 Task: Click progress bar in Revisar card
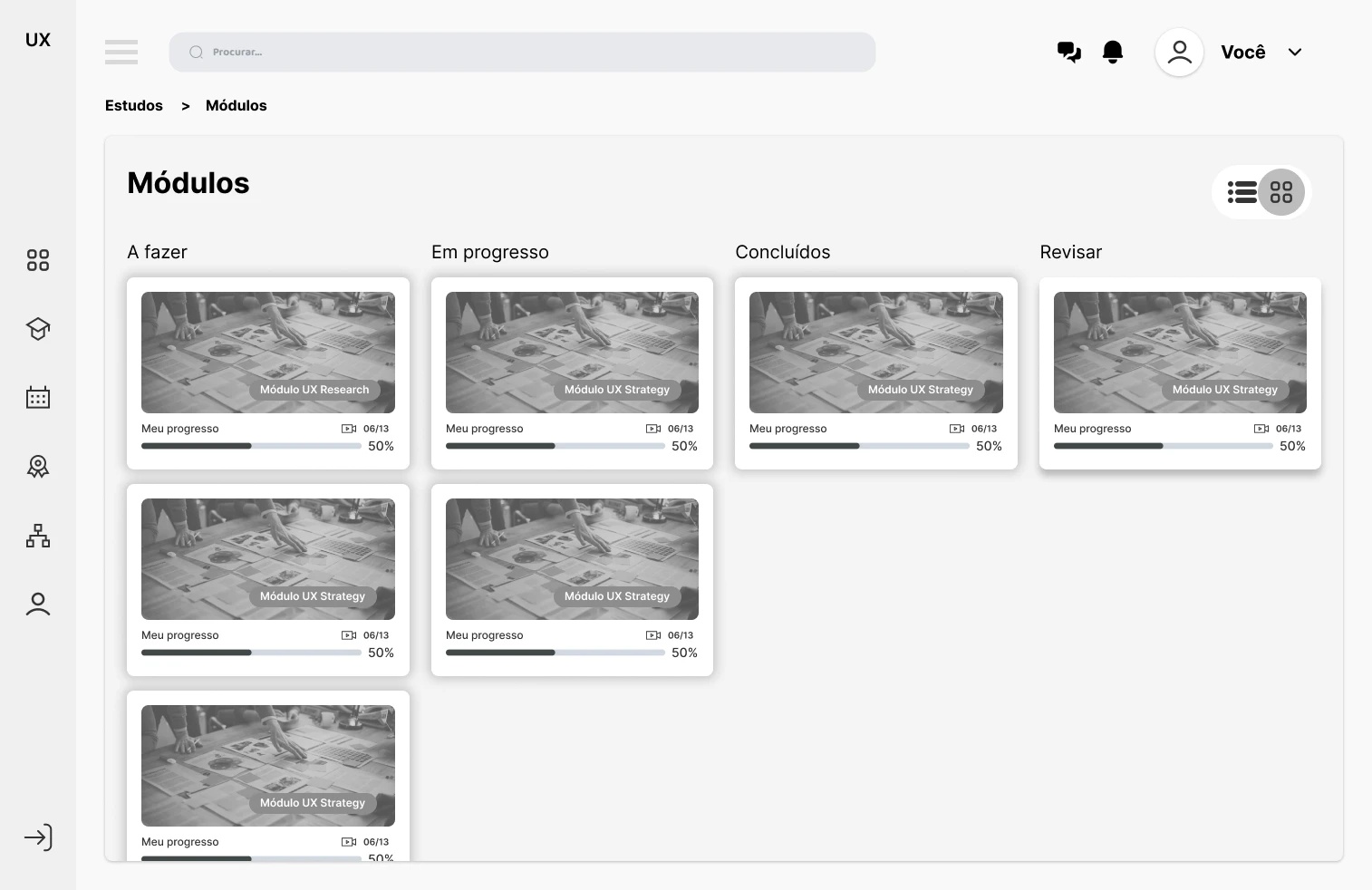pos(1164,446)
